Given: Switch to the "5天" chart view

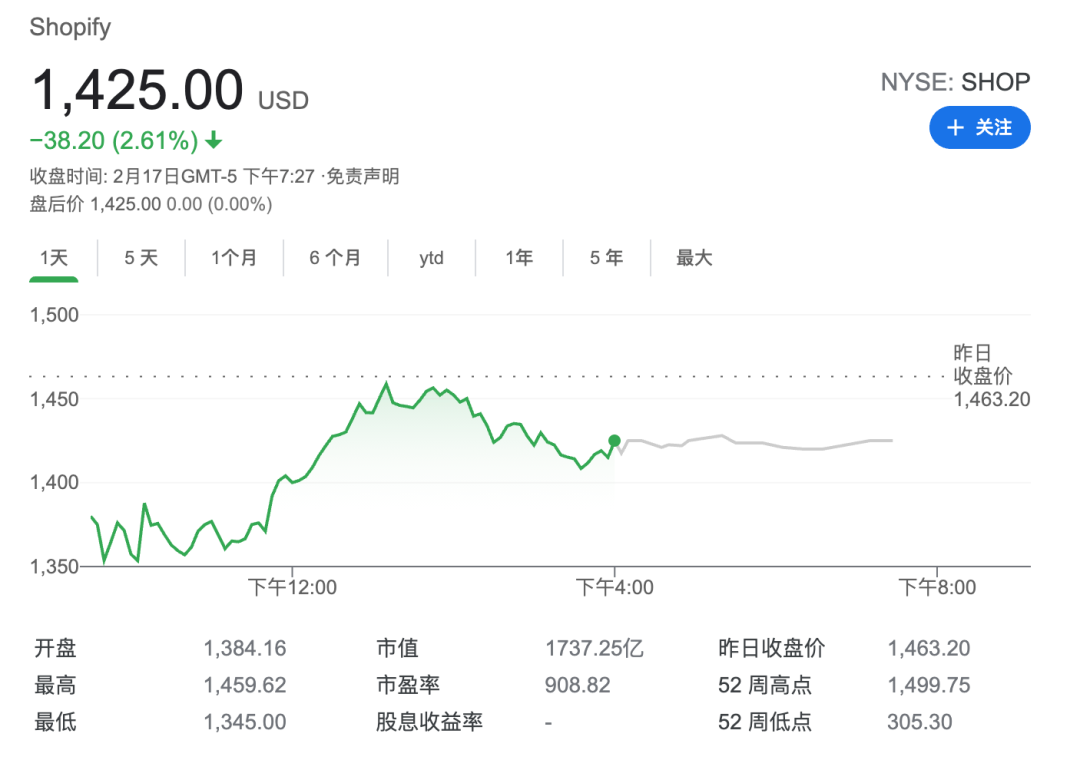Looking at the screenshot, I should coord(141,257).
